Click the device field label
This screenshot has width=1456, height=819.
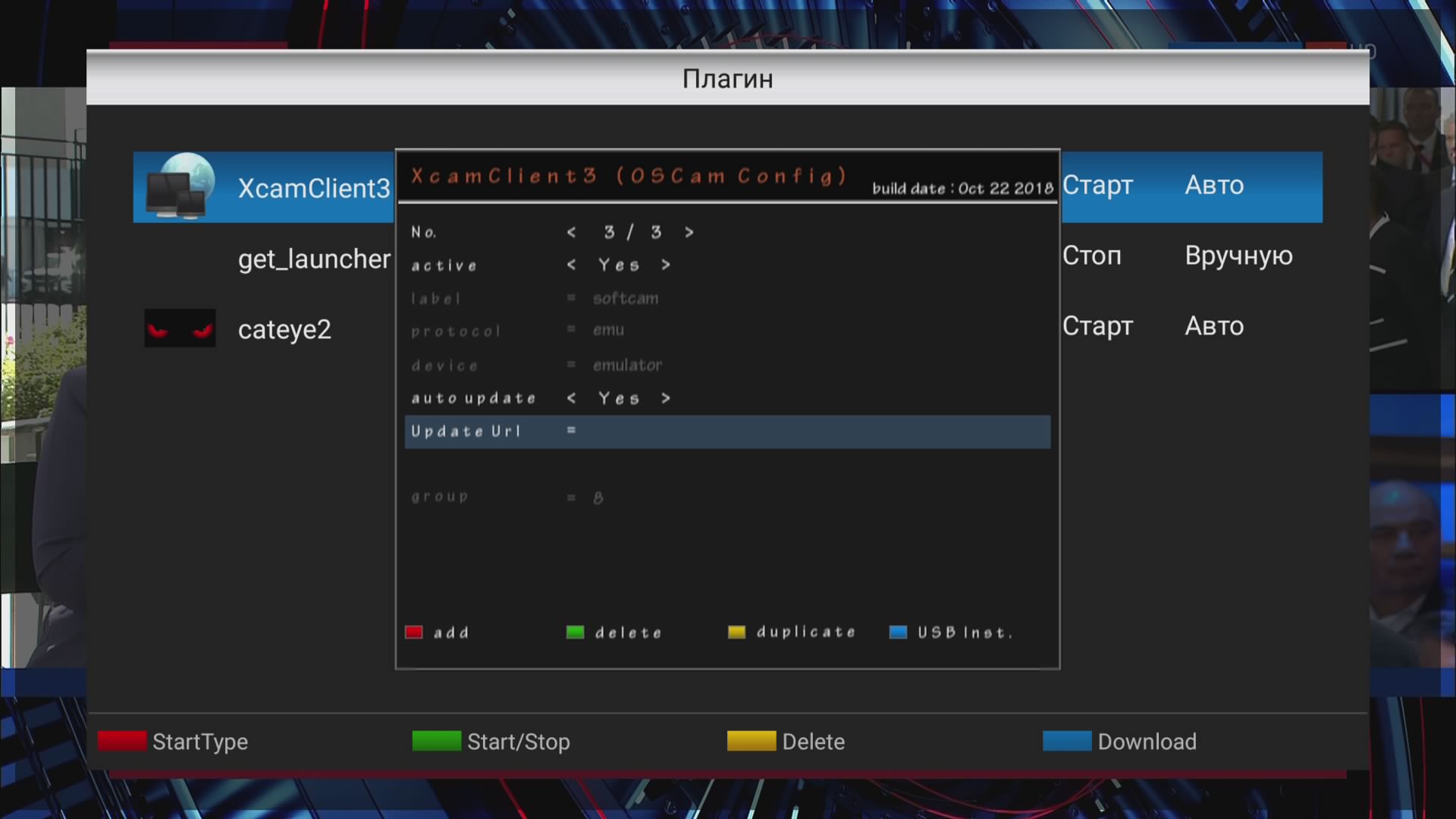click(444, 366)
